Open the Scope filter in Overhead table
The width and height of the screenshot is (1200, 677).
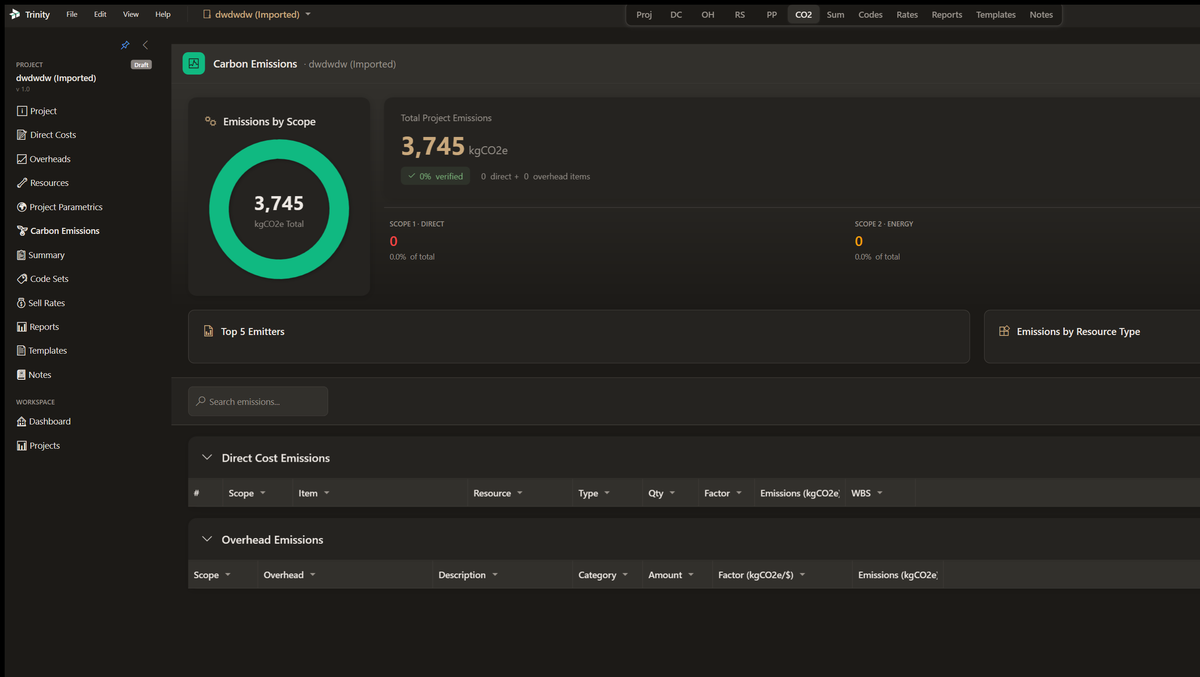point(228,575)
